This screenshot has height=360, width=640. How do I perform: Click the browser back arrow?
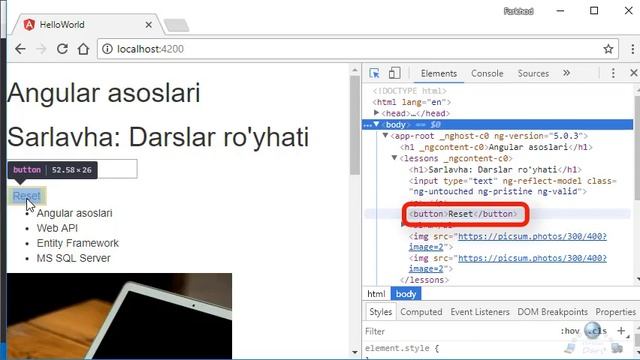click(x=20, y=49)
